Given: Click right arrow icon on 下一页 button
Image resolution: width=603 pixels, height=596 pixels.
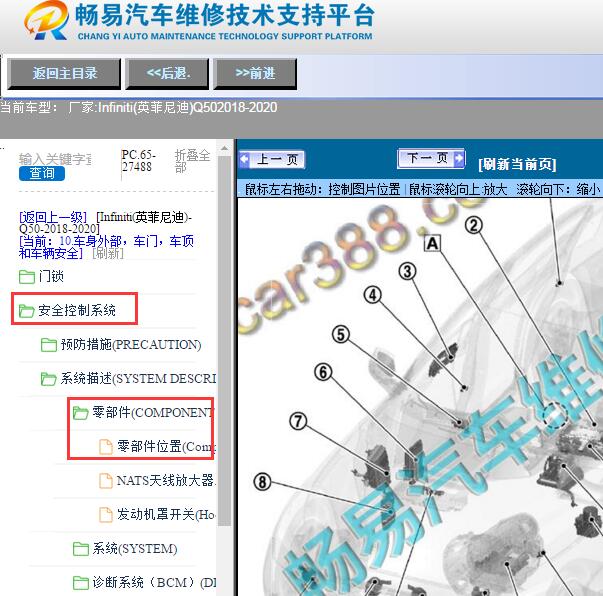Looking at the screenshot, I should [x=459, y=158].
